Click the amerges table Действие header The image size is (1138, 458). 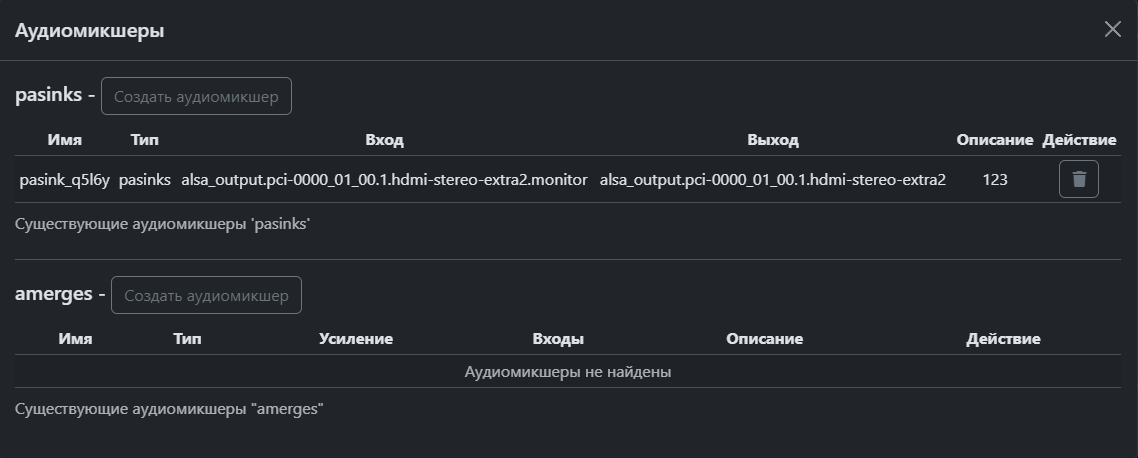pyautogui.click(x=1003, y=339)
